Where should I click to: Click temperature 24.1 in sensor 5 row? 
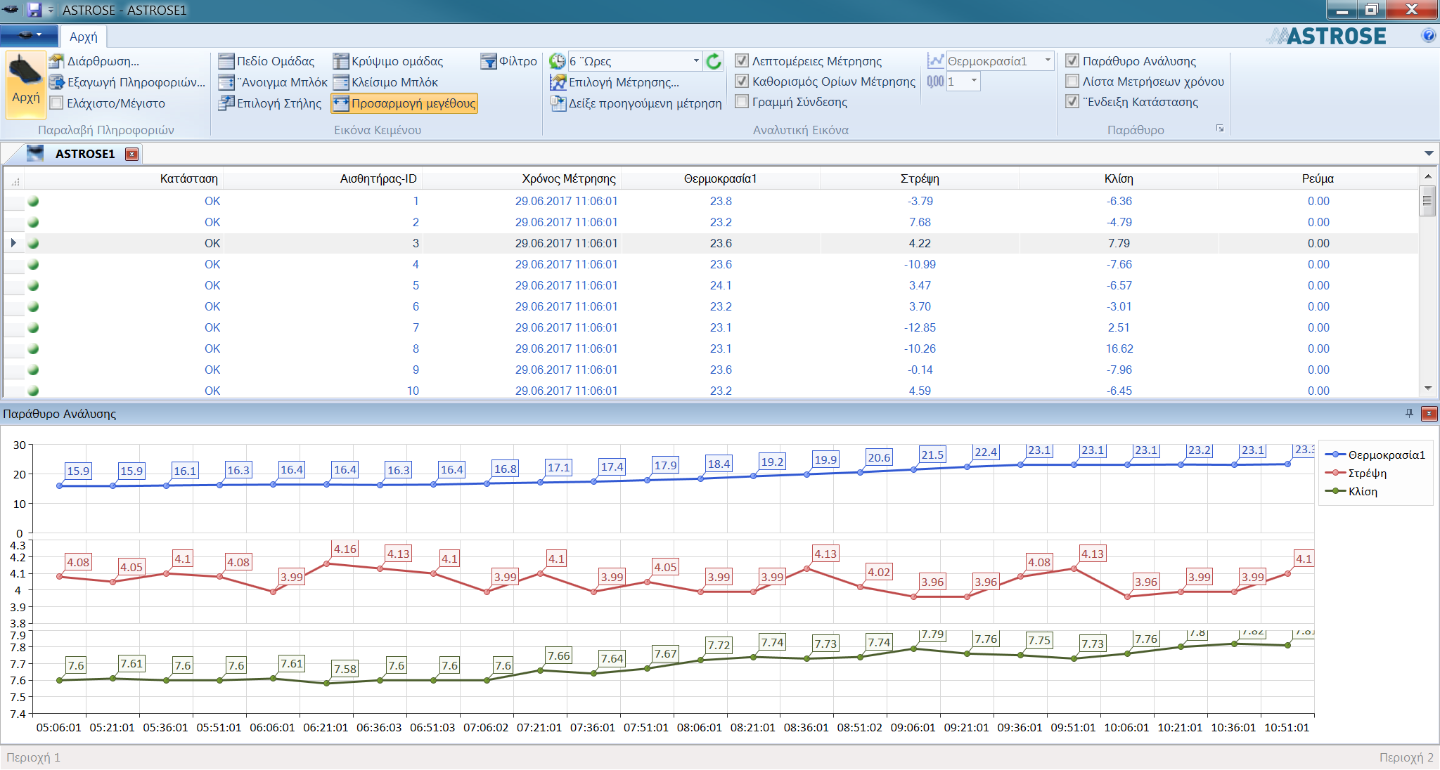tap(721, 285)
